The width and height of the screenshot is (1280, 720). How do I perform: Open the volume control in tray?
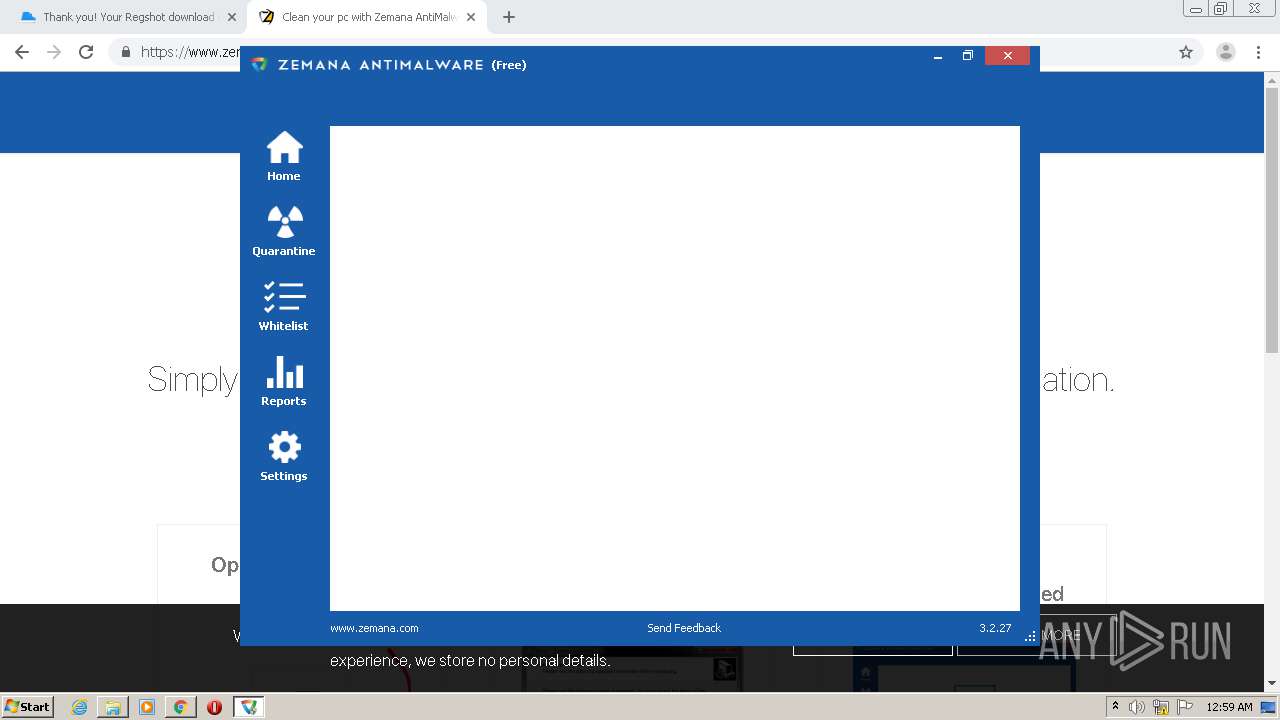click(x=1137, y=707)
